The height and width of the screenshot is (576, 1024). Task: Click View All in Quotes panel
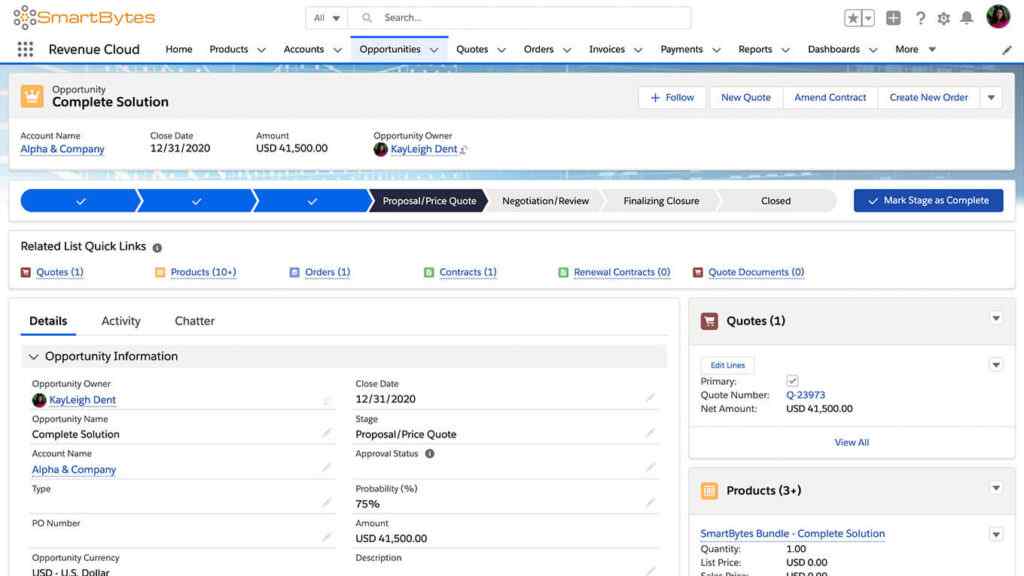(x=852, y=443)
